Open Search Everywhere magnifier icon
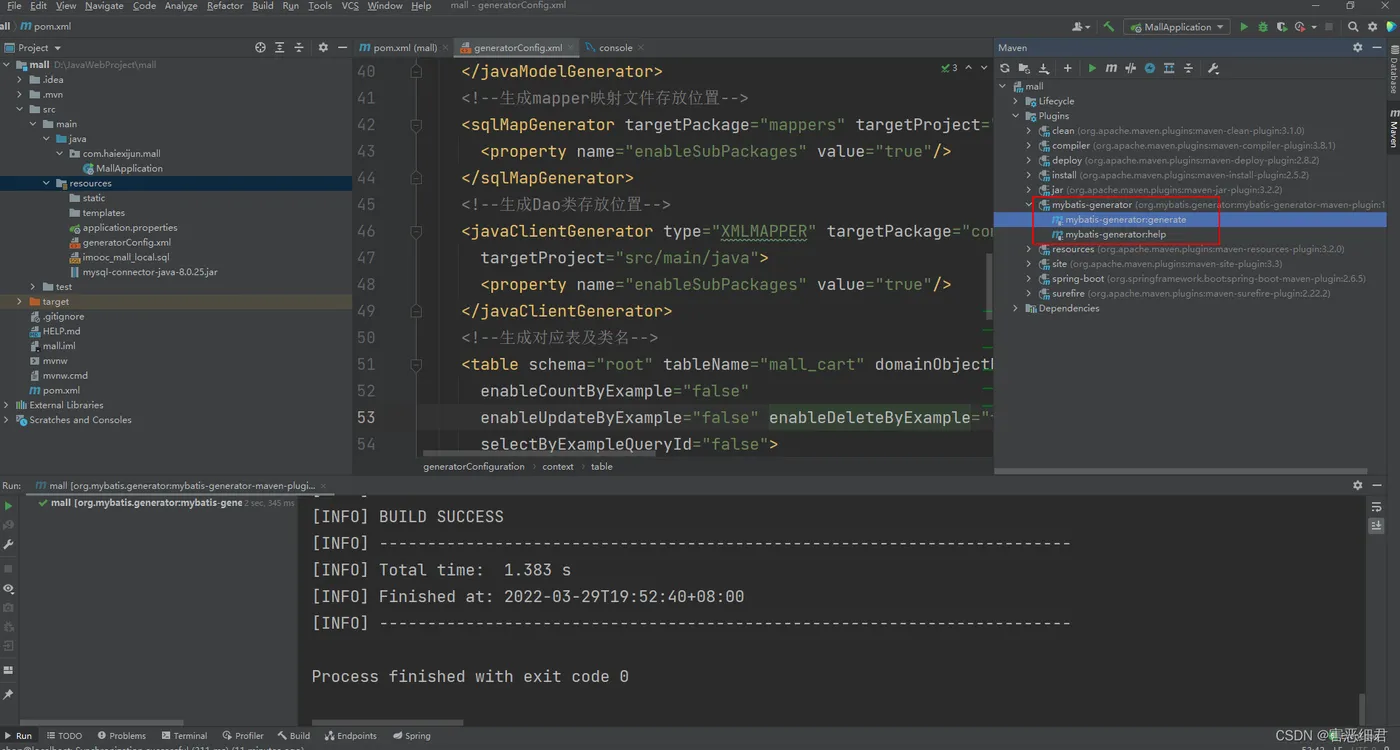This screenshot has height=750, width=1400. [1353, 27]
